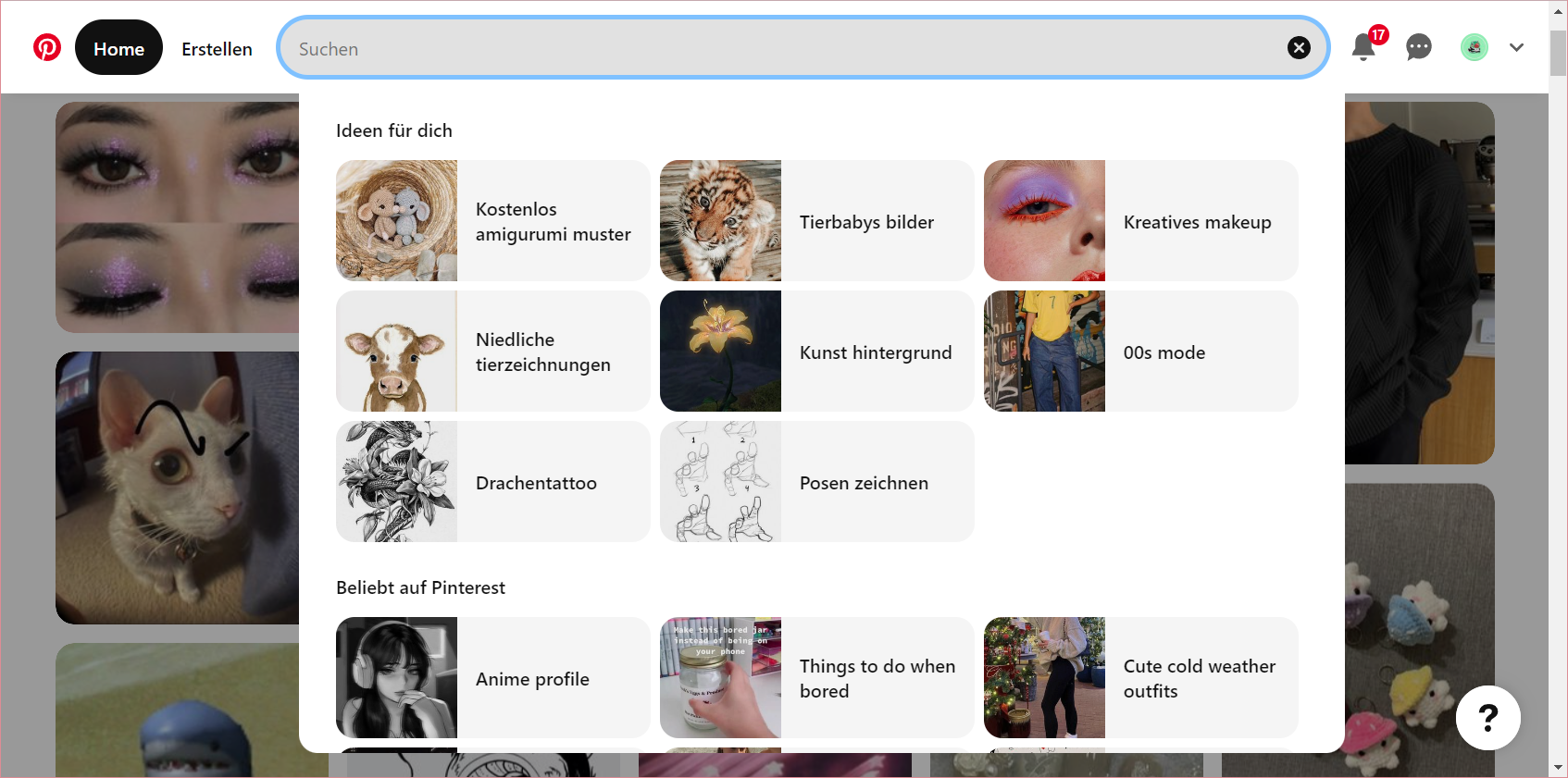This screenshot has width=1568, height=778.
Task: Select the Kostenlos amigurumi muster suggestion
Action: coord(492,221)
